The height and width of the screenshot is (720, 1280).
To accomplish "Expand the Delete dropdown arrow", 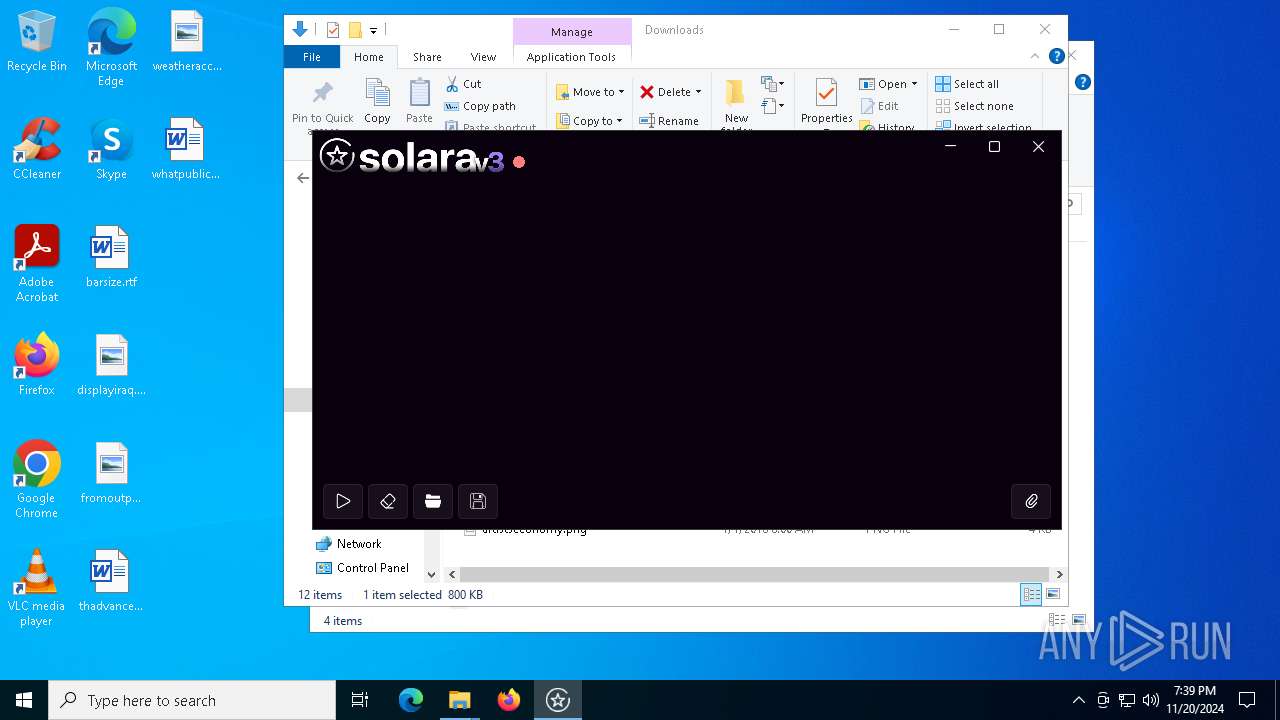I will point(698,92).
